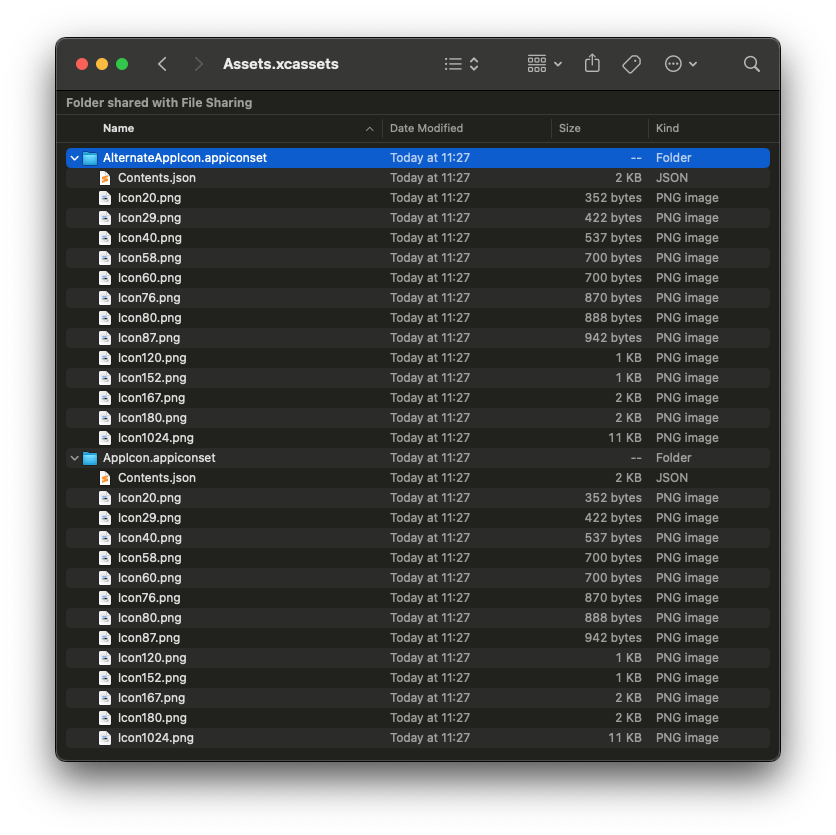This screenshot has height=835, width=836.
Task: Select Icon58.png in the AlternateAppIcon folder
Action: (x=418, y=258)
